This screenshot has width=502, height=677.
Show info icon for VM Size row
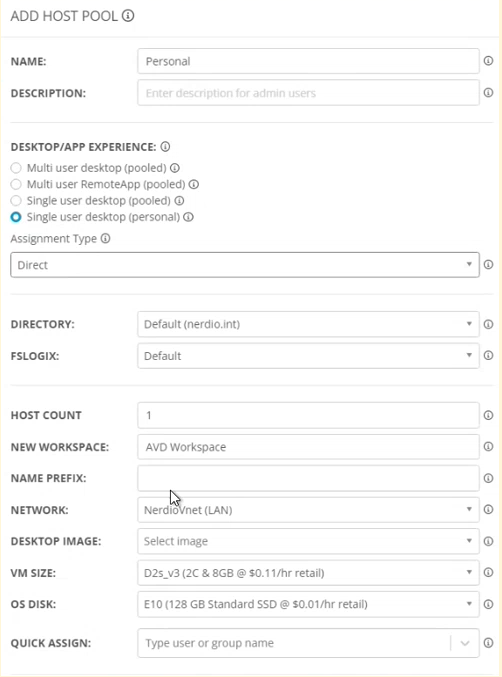488,573
